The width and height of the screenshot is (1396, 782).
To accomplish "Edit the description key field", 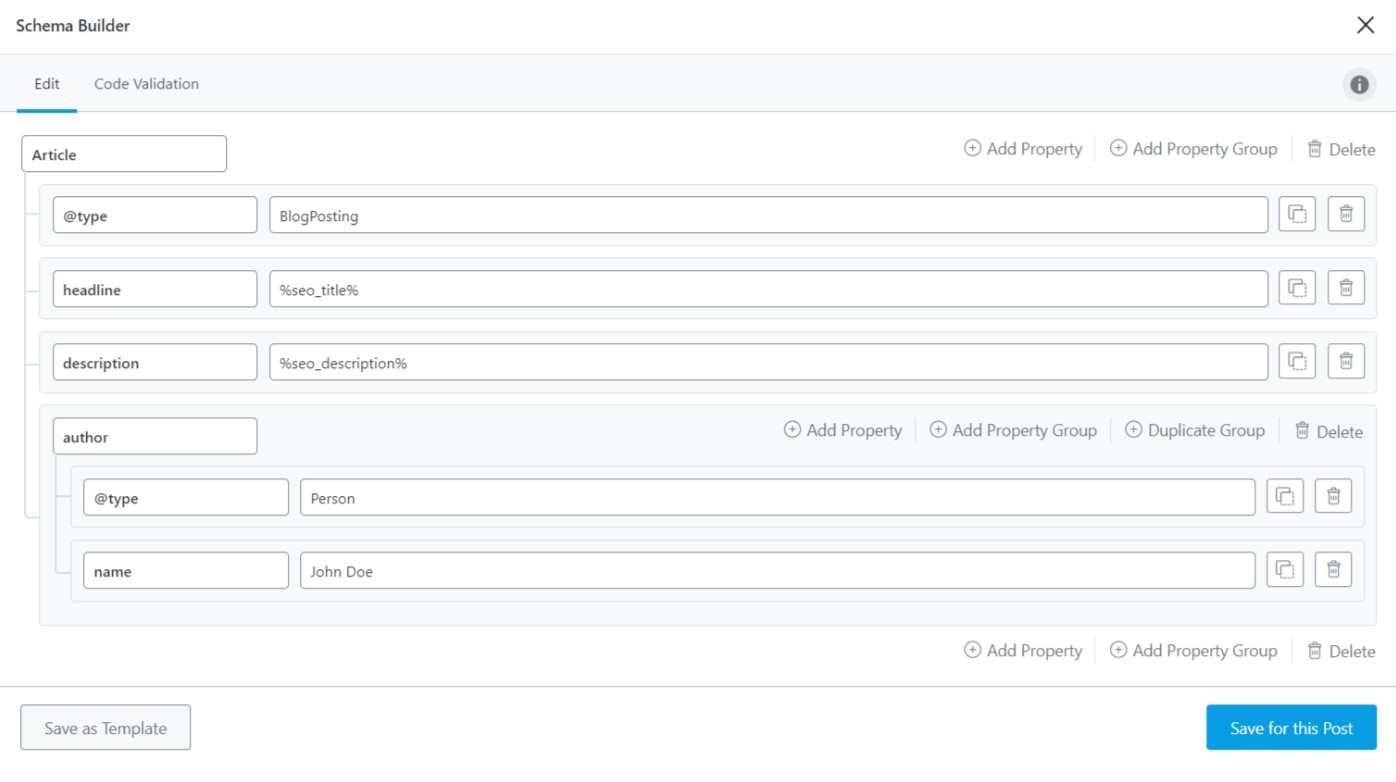I will (155, 362).
